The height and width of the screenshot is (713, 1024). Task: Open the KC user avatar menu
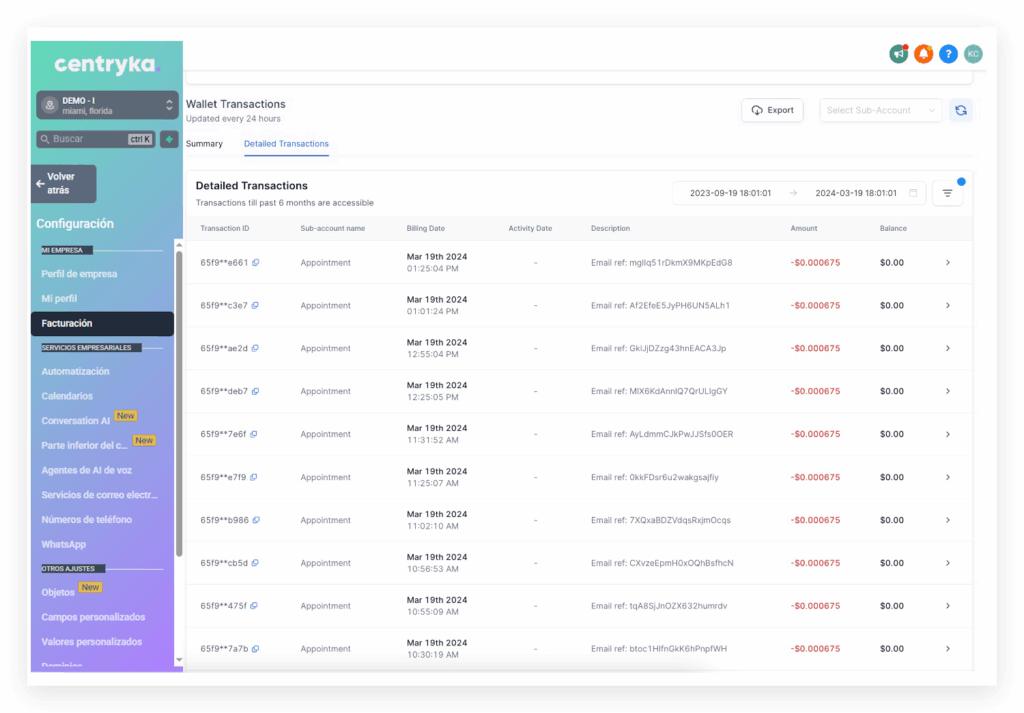(972, 54)
